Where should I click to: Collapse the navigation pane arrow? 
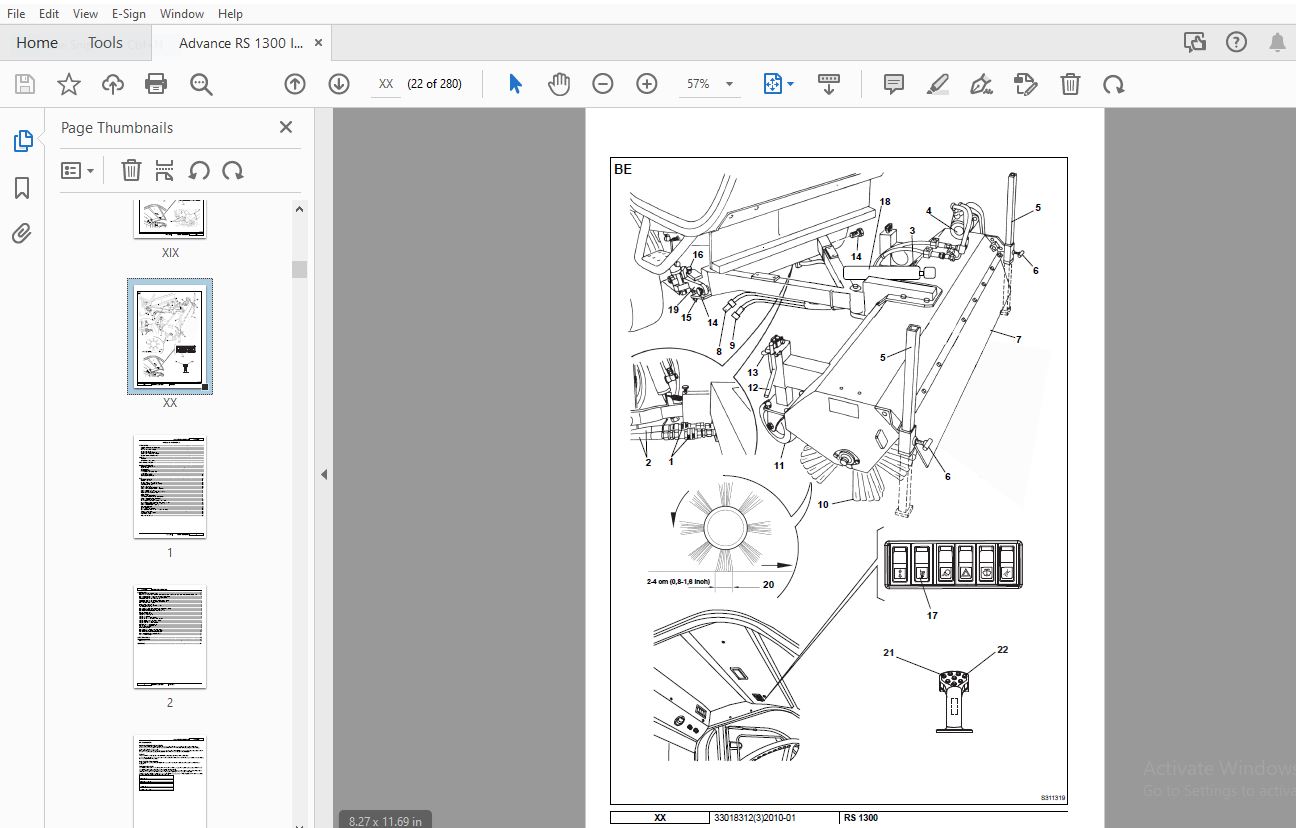pyautogui.click(x=324, y=475)
